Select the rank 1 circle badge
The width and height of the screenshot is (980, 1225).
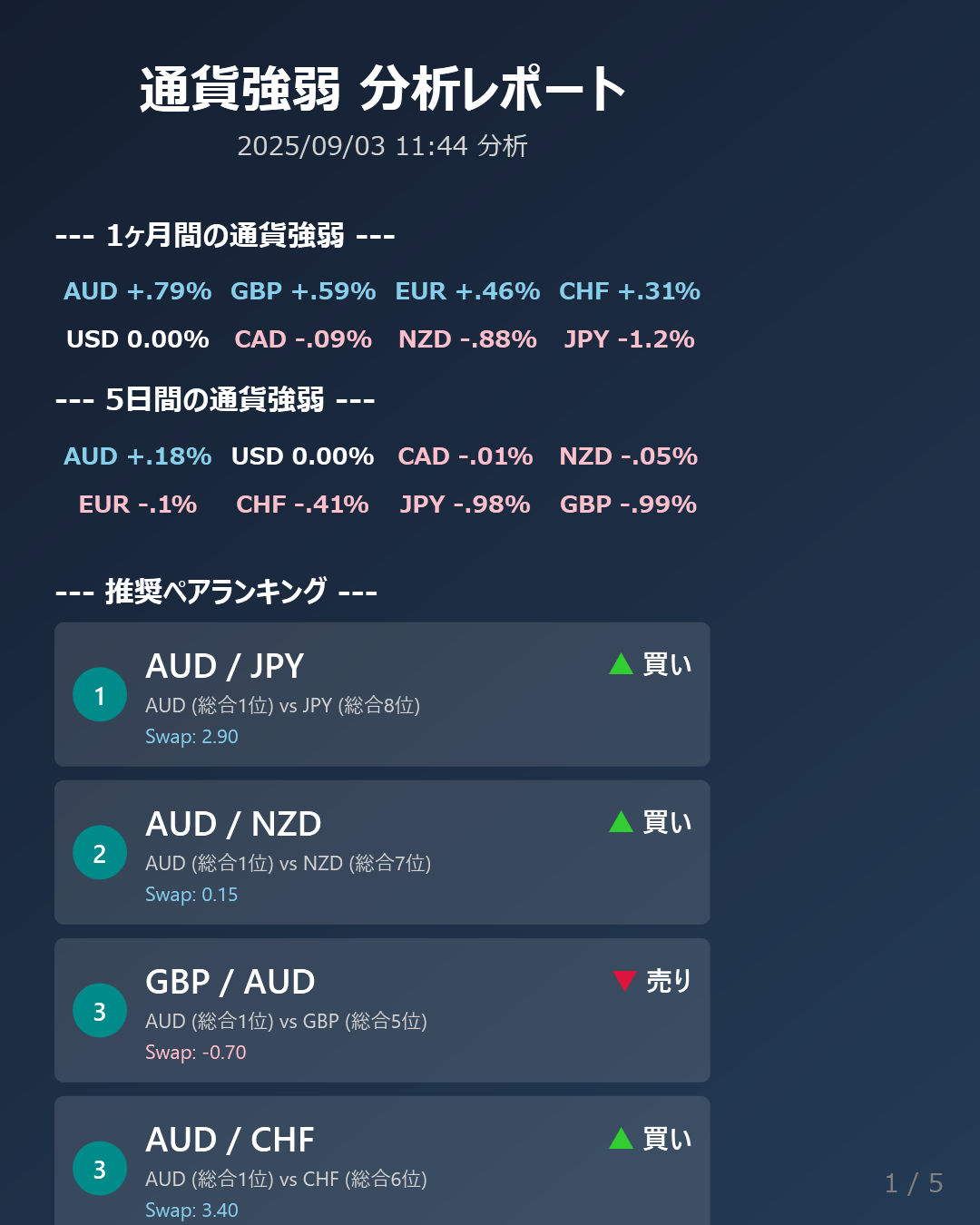pos(100,694)
